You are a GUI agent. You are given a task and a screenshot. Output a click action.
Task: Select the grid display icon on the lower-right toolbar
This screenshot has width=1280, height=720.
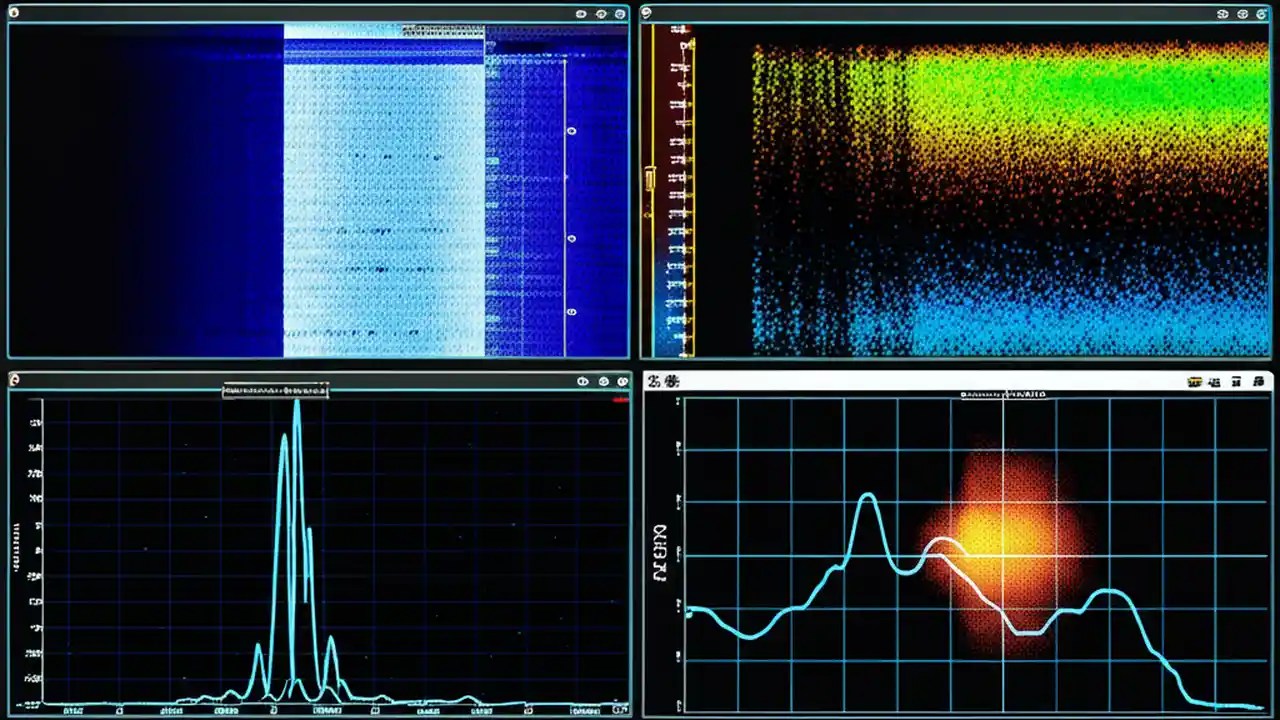point(1237,381)
